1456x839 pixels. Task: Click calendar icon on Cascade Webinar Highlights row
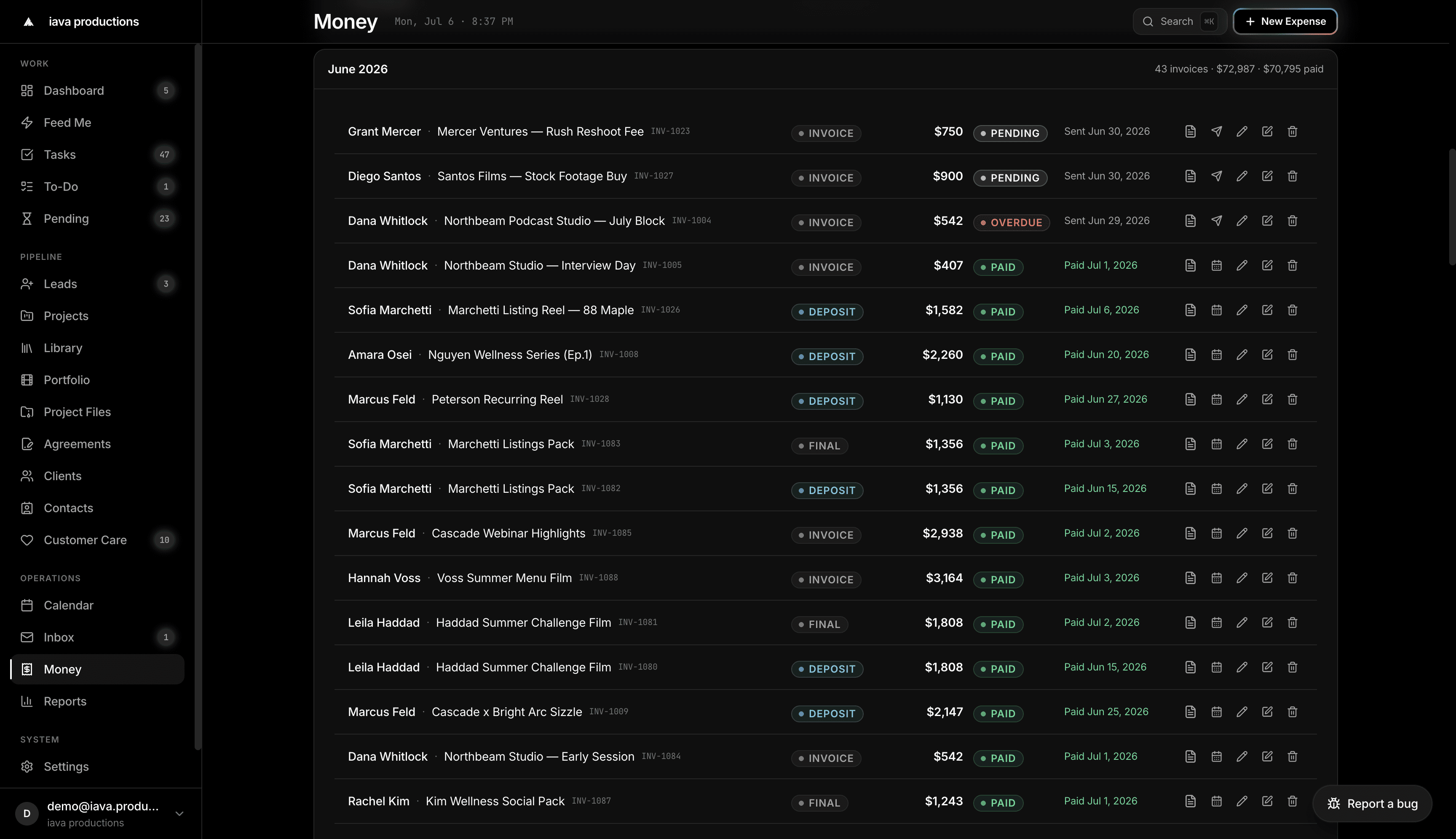click(x=1216, y=534)
